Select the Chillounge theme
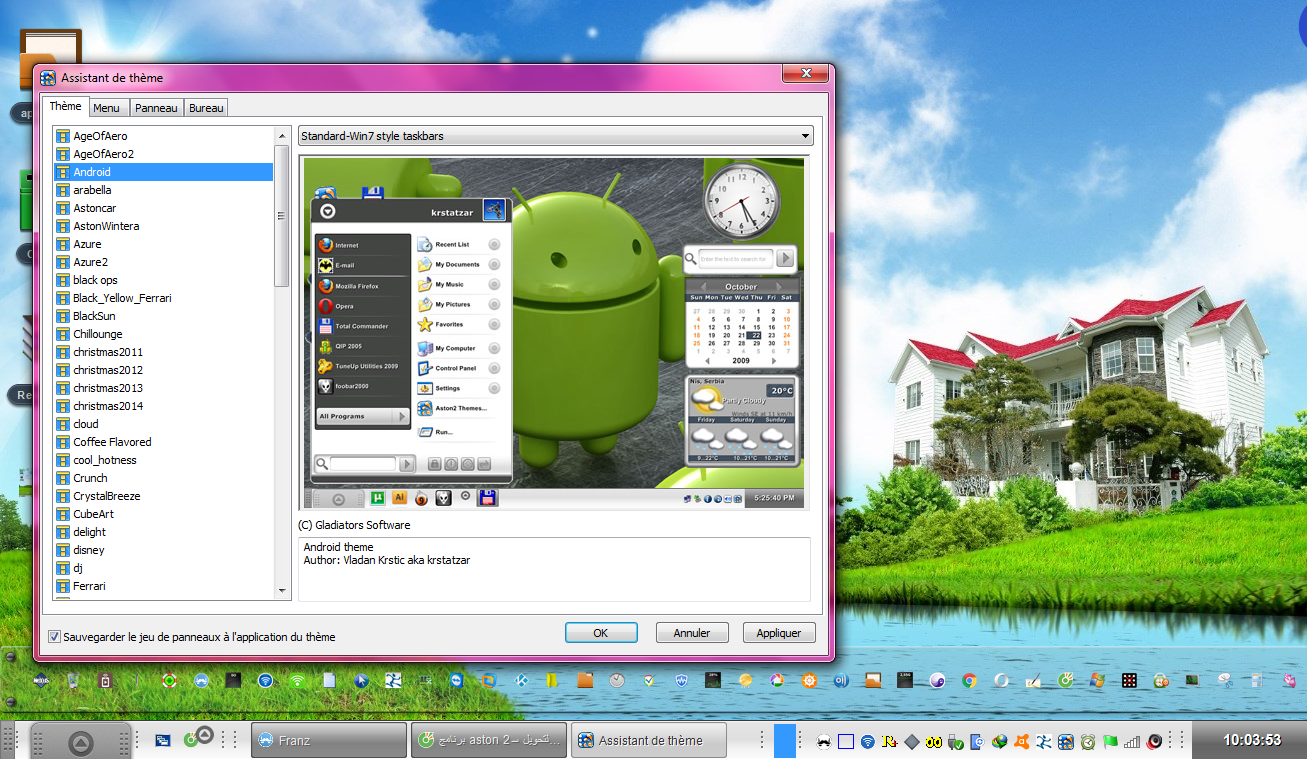The height and width of the screenshot is (759, 1307). coord(164,334)
